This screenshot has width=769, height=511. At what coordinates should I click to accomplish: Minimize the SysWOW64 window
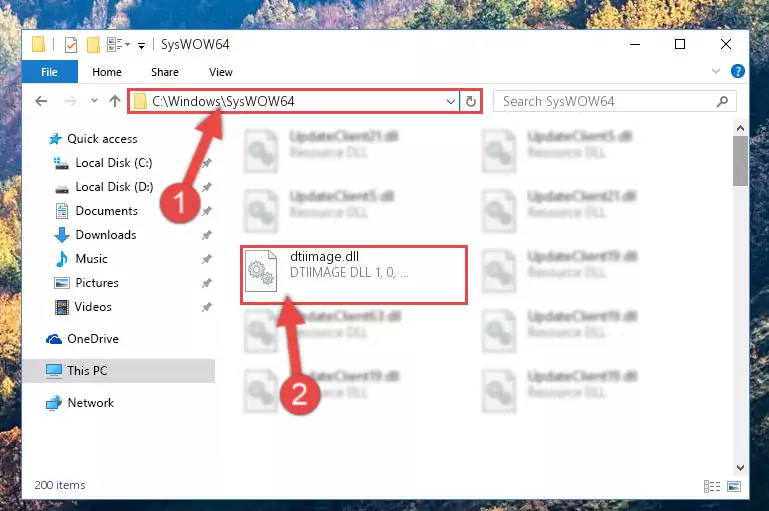click(x=635, y=44)
